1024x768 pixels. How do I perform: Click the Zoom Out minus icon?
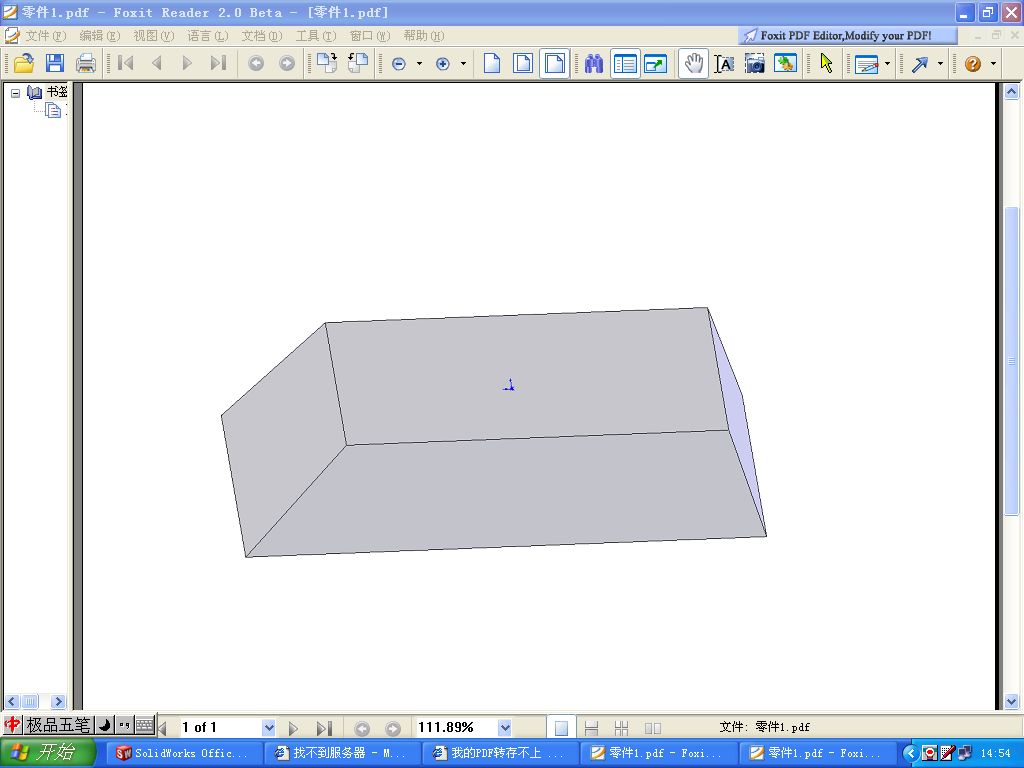[x=399, y=63]
